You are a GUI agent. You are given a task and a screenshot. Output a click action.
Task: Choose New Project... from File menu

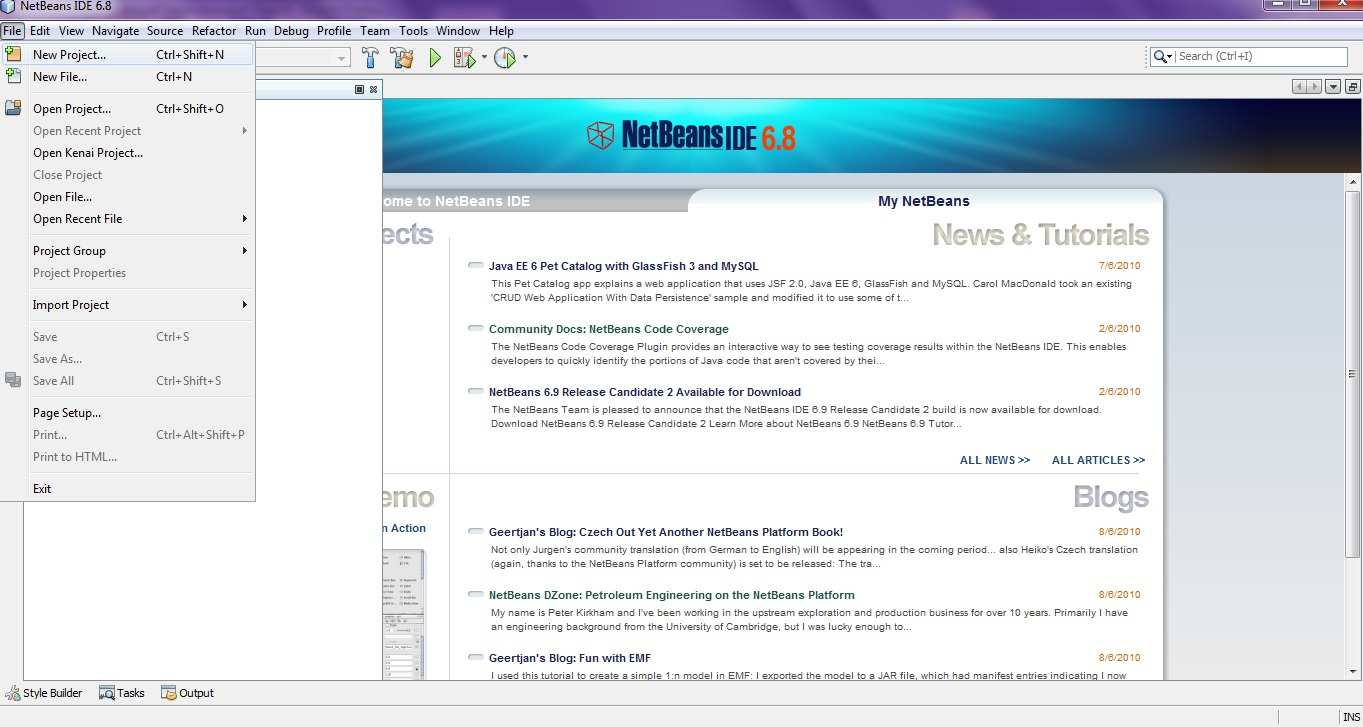point(128,55)
